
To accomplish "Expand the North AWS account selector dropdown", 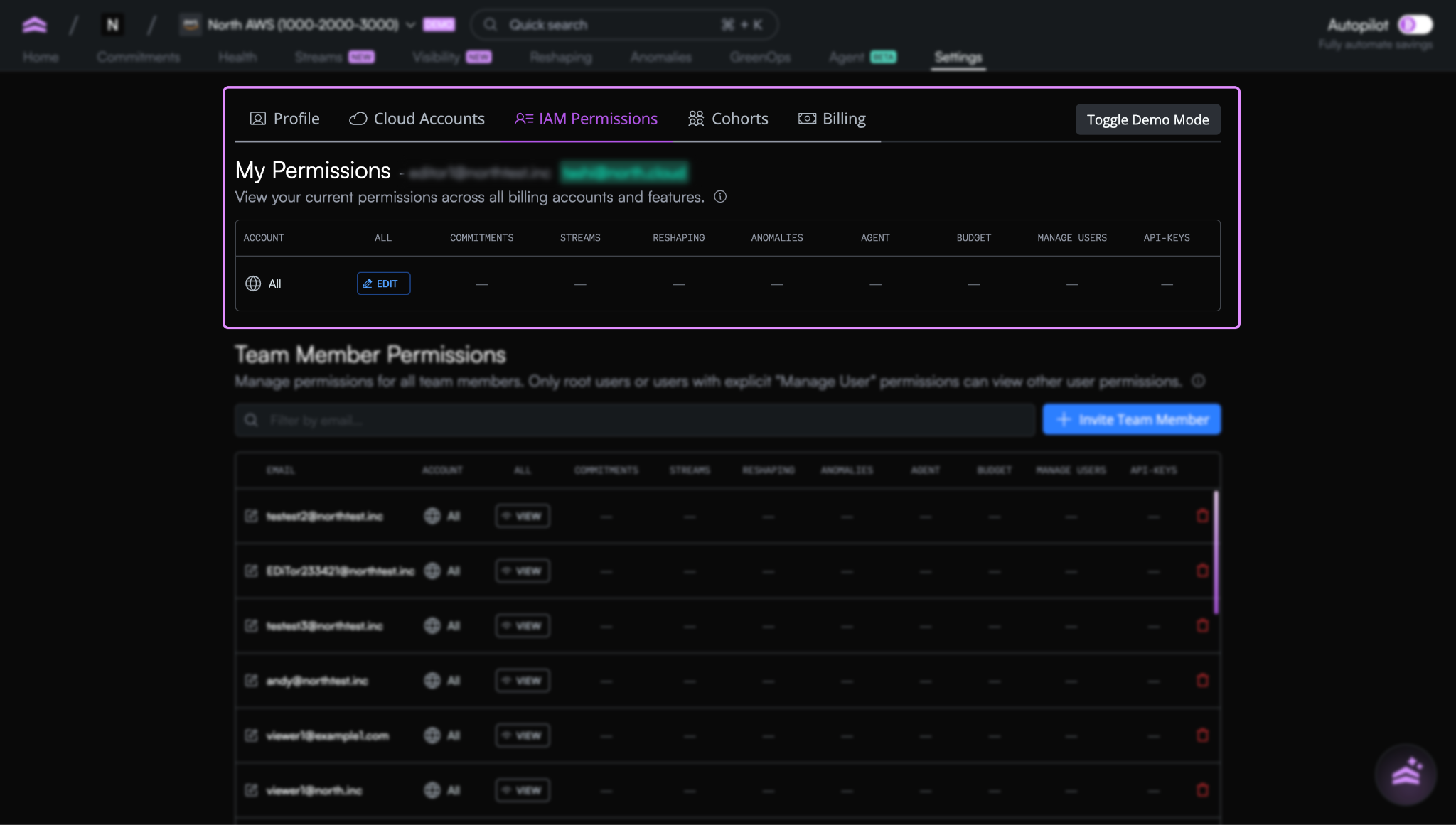I will click(x=410, y=24).
